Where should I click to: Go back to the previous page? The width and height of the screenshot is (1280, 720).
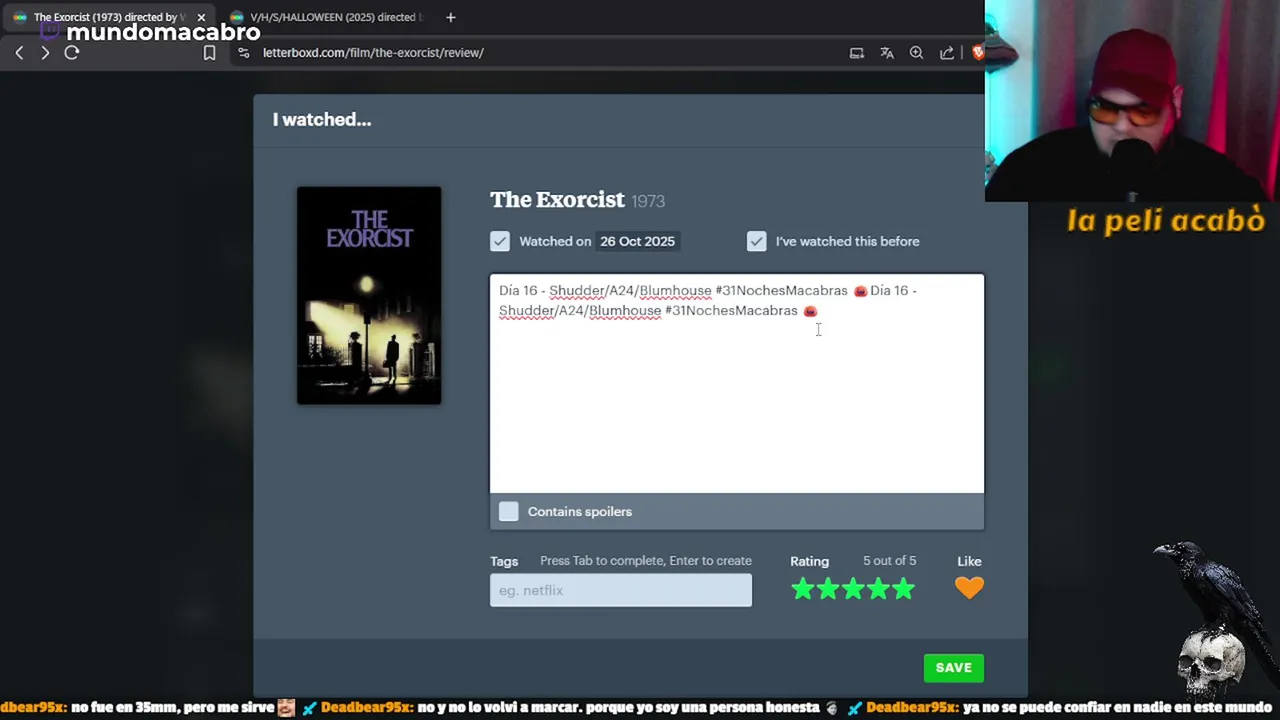pos(19,53)
